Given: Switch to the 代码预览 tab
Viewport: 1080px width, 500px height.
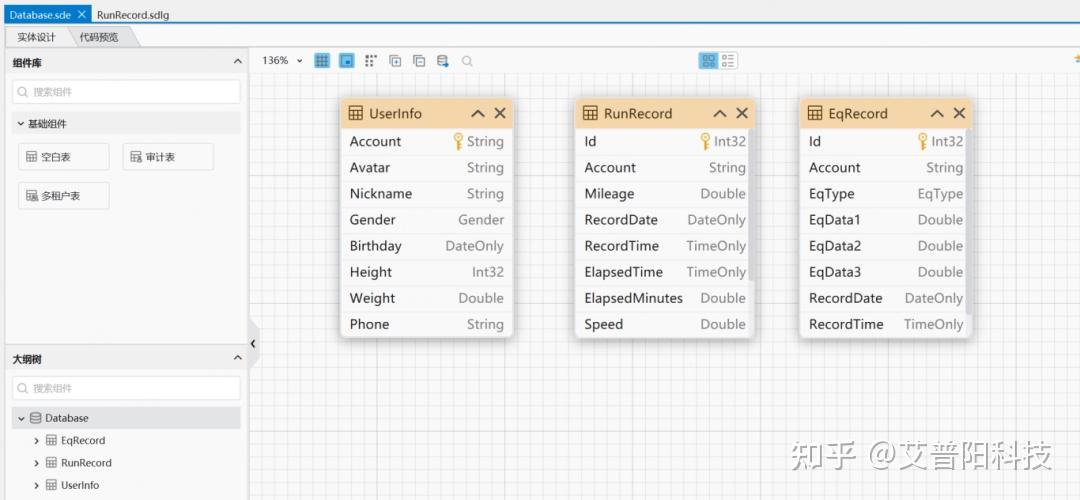Looking at the screenshot, I should pyautogui.click(x=99, y=37).
